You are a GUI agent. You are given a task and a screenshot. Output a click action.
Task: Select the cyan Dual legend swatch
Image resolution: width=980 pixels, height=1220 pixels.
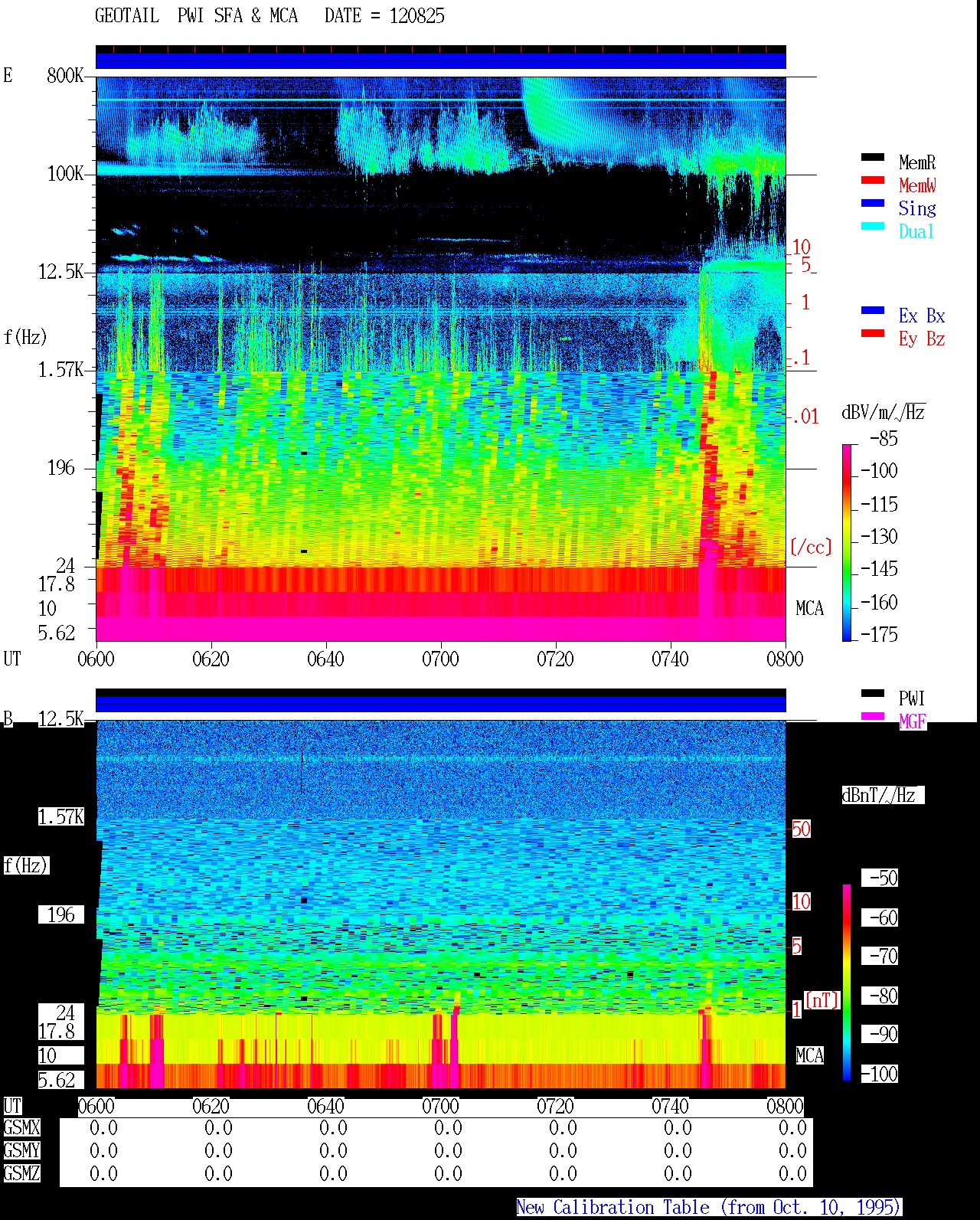(x=873, y=227)
